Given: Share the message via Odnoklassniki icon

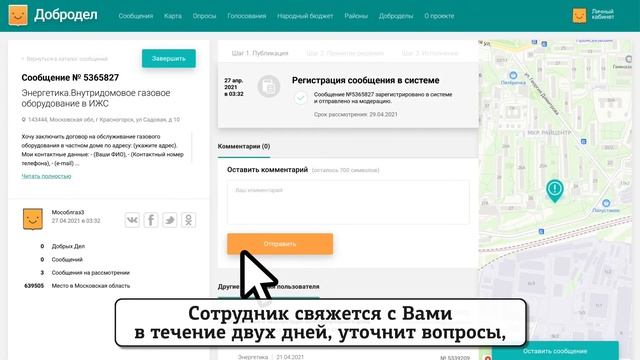Looking at the screenshot, I should tap(189, 220).
